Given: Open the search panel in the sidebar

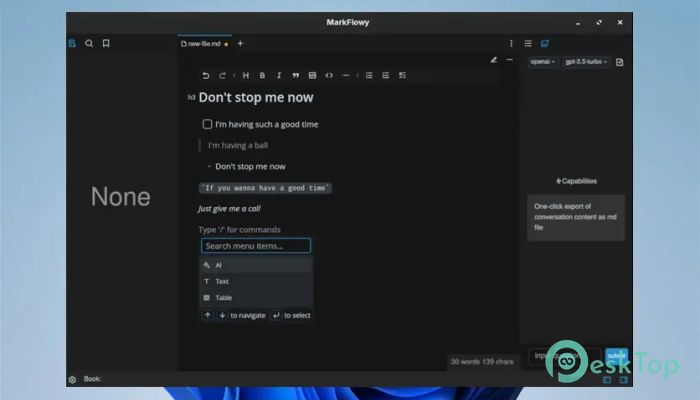Looking at the screenshot, I should click(89, 43).
